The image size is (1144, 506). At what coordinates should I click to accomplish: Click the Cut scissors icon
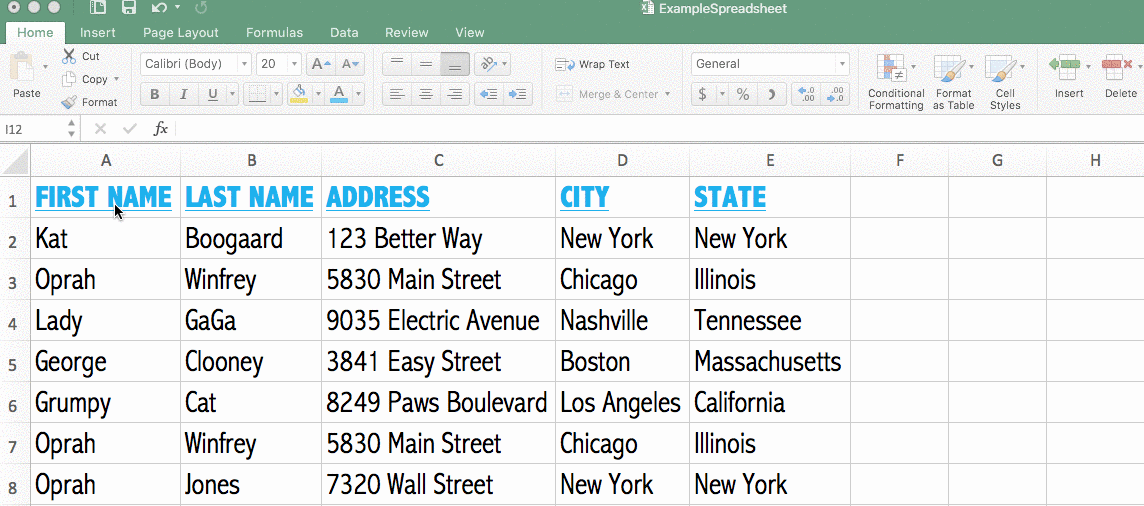point(69,56)
